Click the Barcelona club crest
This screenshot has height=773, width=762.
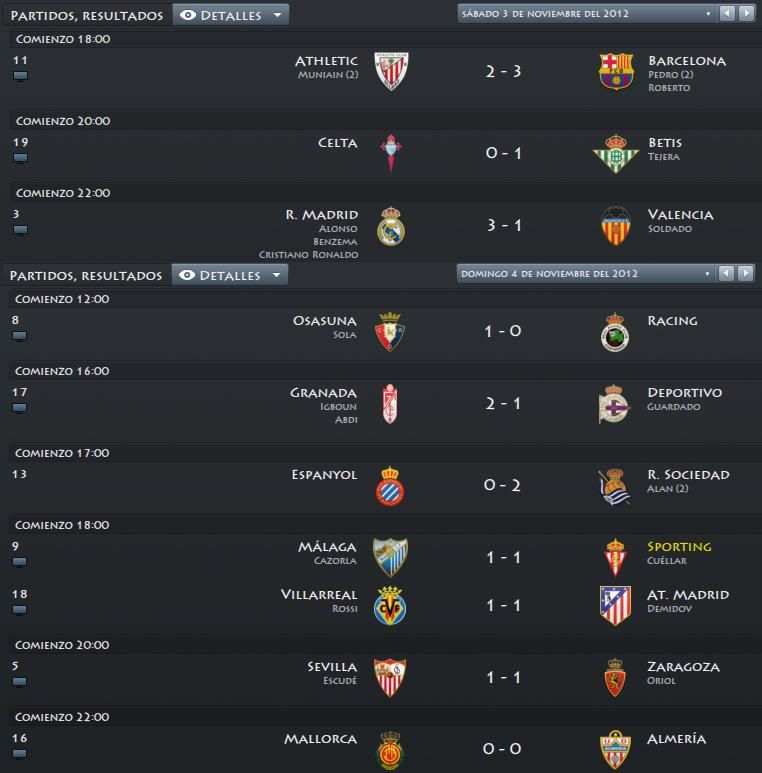[616, 71]
